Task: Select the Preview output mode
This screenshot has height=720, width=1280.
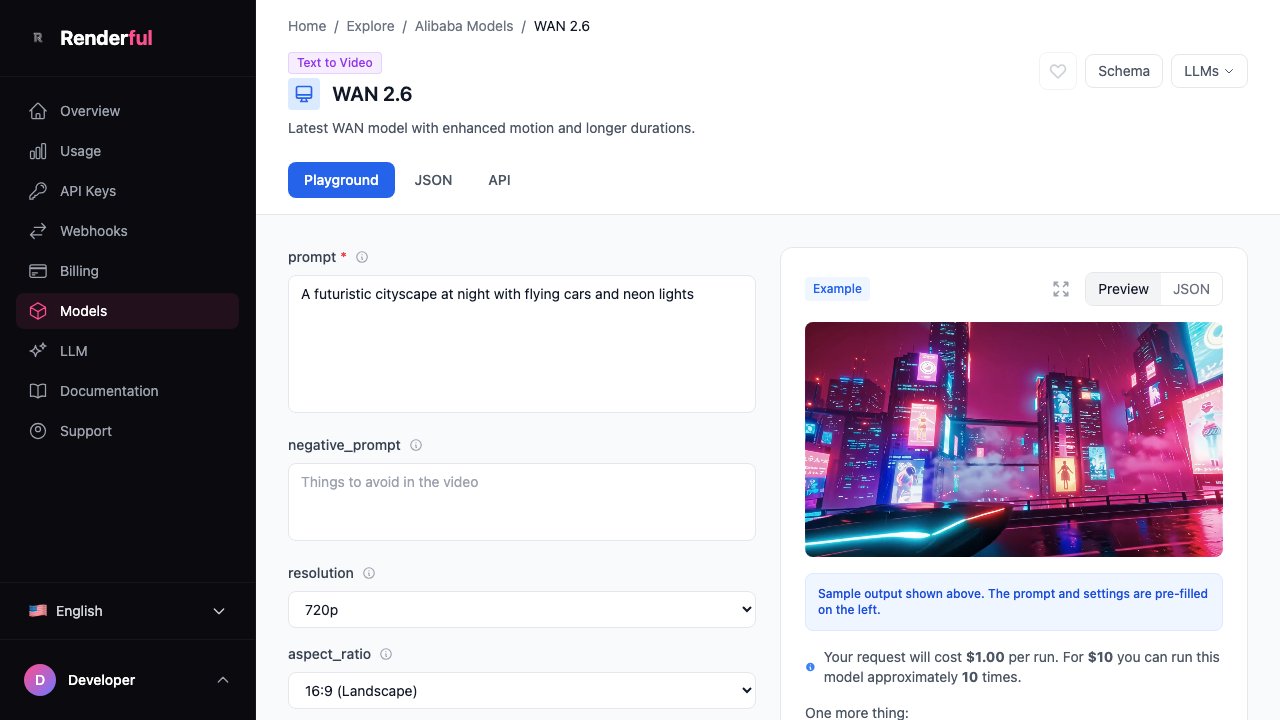Action: pos(1123,289)
